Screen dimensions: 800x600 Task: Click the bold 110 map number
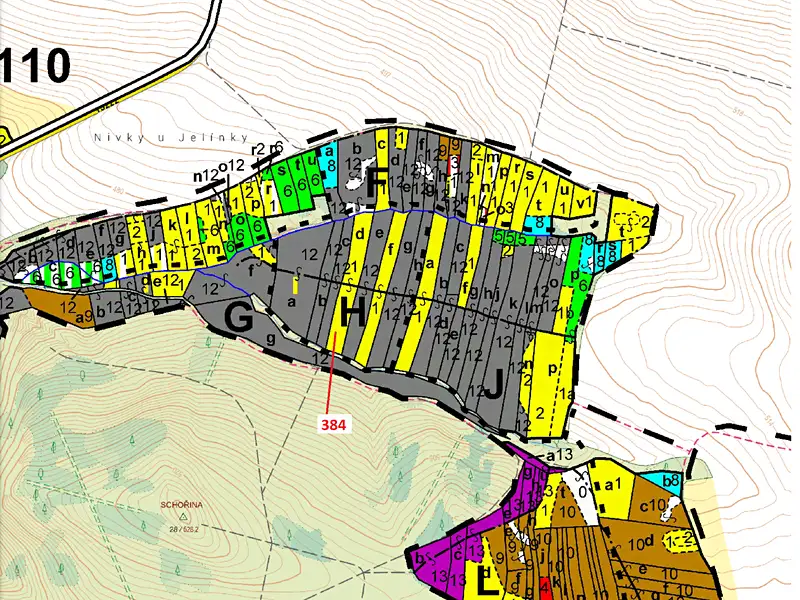tap(35, 65)
